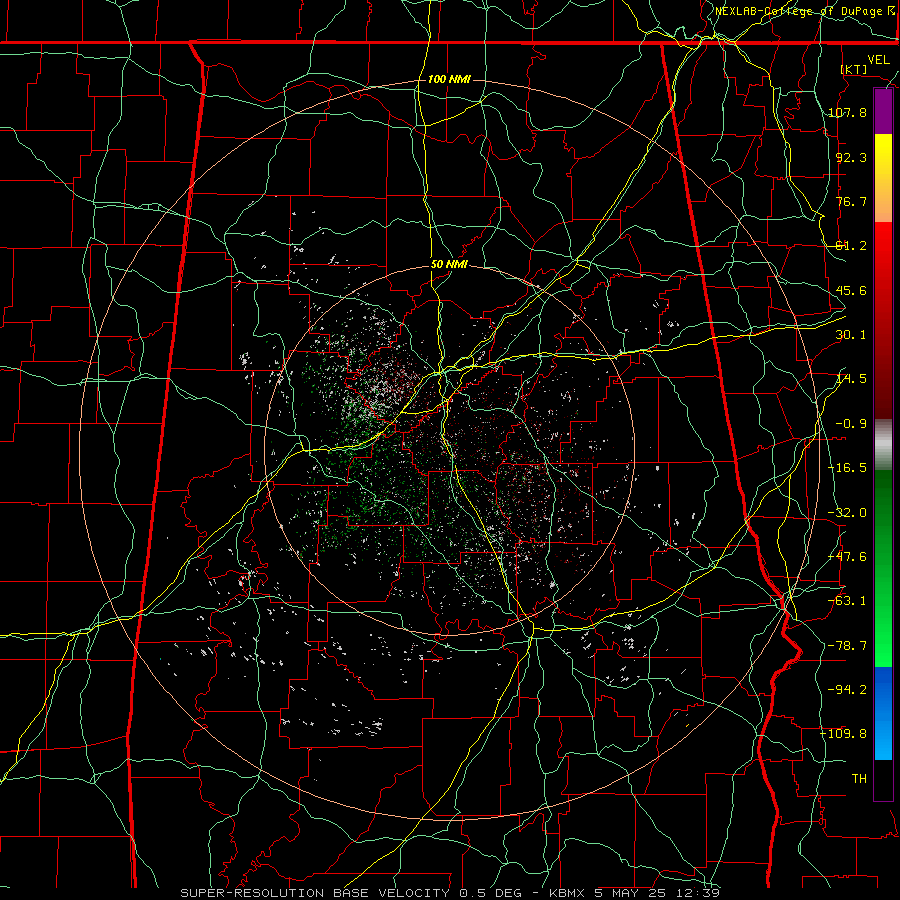Click the TH label on the legend

[x=859, y=779]
